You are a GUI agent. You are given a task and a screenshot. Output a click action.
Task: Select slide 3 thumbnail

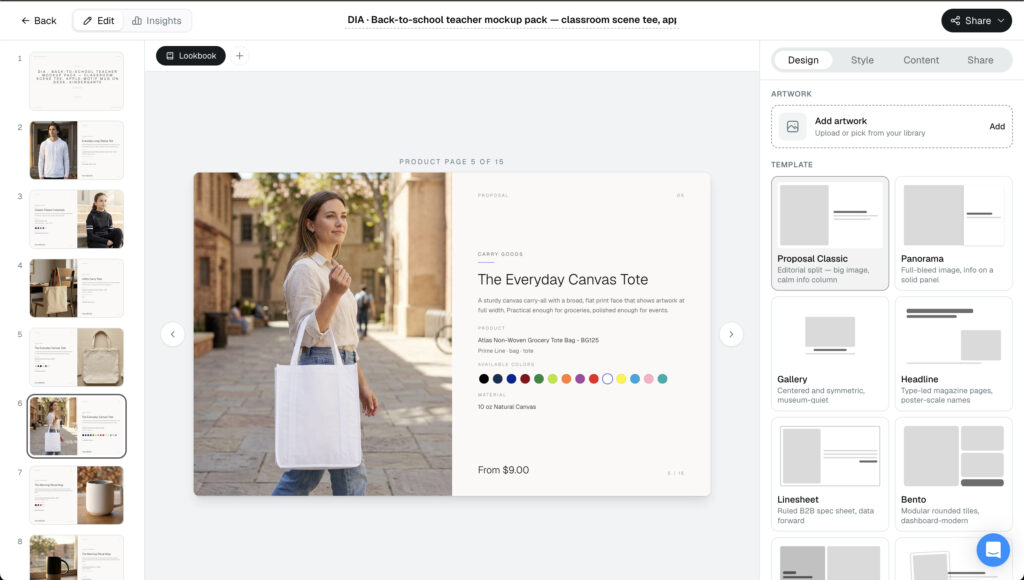click(x=76, y=219)
